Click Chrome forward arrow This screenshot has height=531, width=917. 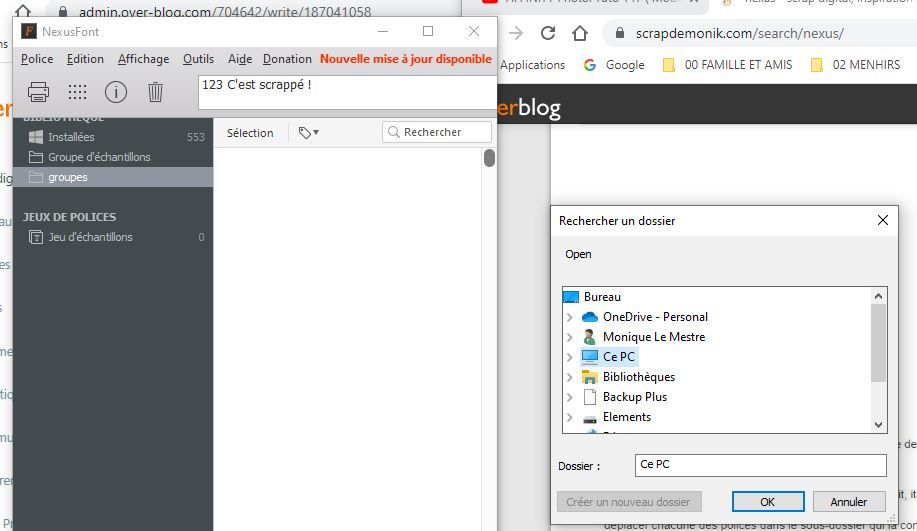pyautogui.click(x=516, y=33)
